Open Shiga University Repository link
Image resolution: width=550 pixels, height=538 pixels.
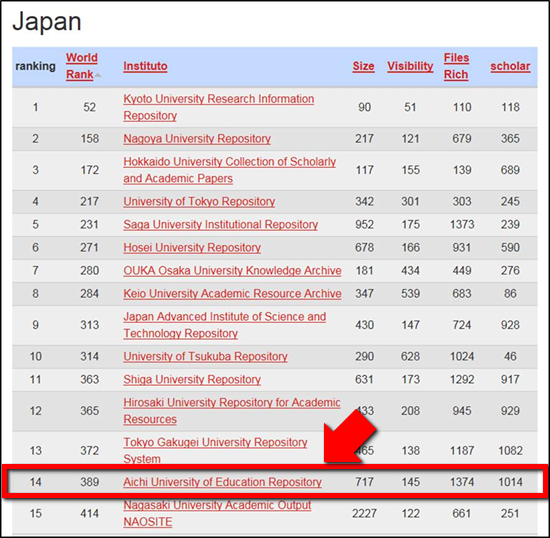(x=192, y=379)
